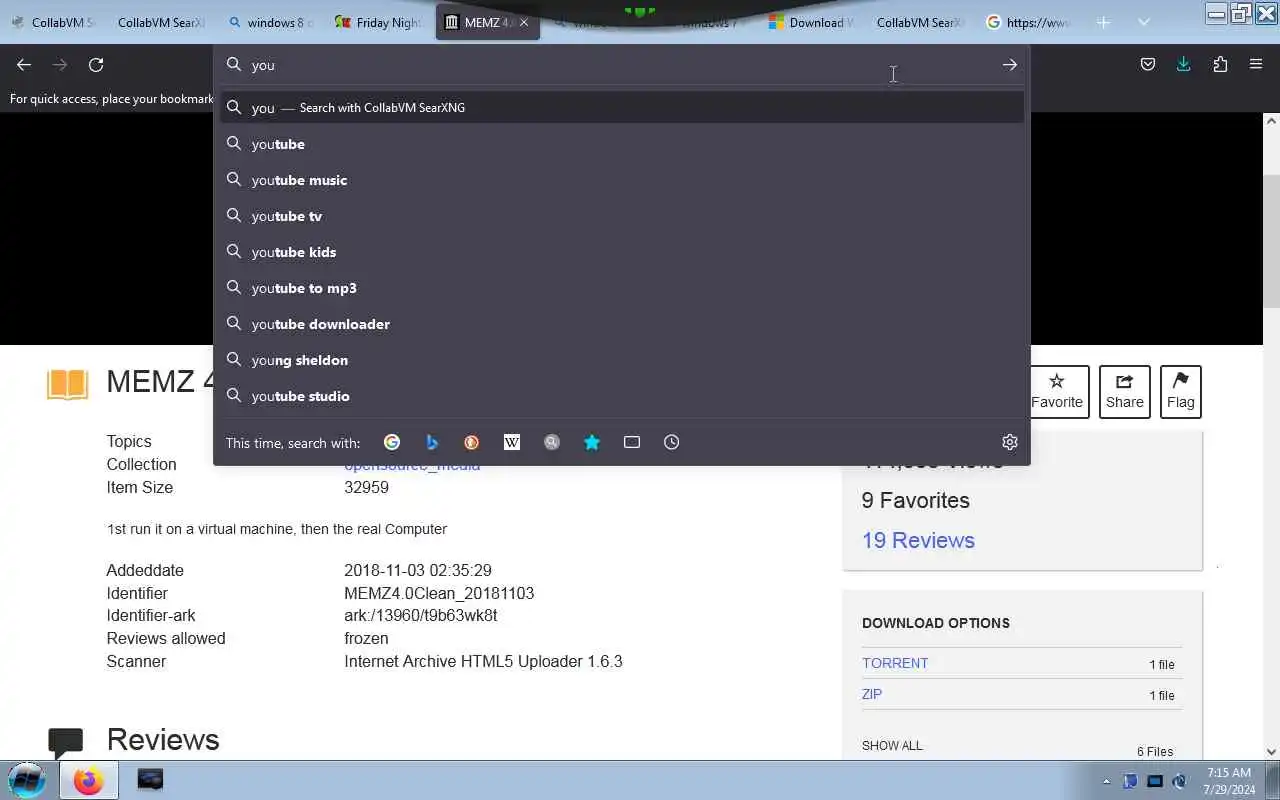
Task: Click the Favorite star button
Action: 1057,391
